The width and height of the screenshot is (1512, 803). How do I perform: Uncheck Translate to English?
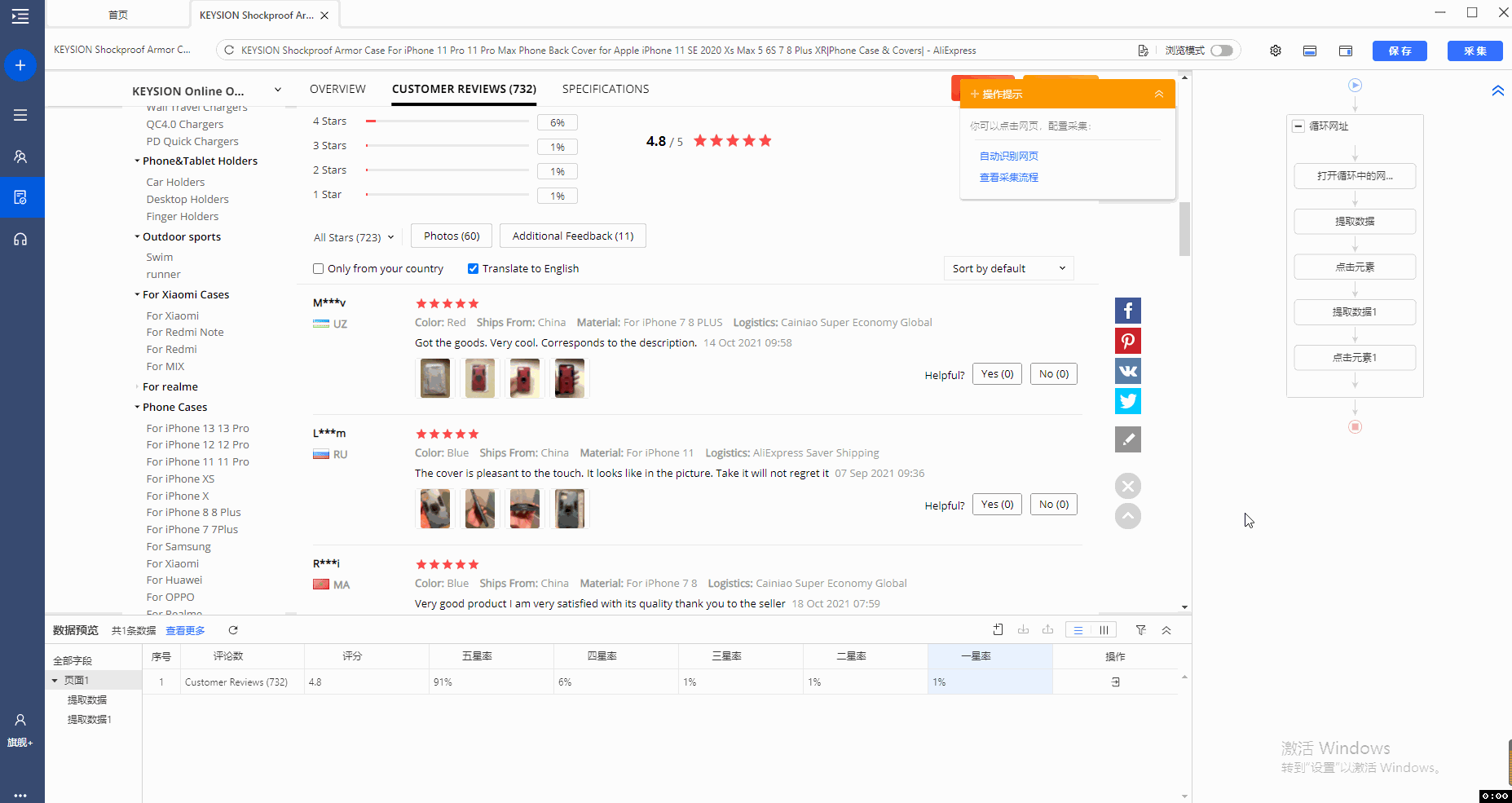click(x=473, y=269)
